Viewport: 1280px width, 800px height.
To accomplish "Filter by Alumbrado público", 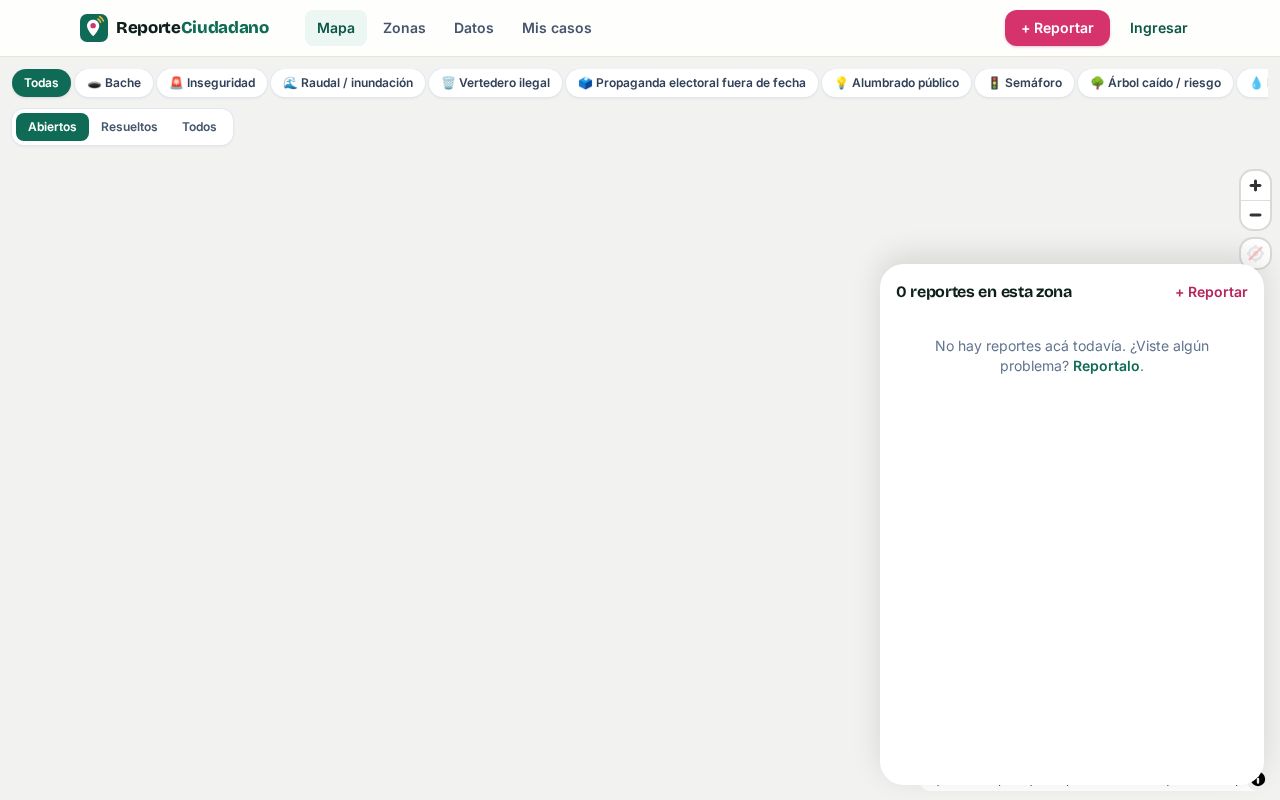I will pyautogui.click(x=897, y=83).
